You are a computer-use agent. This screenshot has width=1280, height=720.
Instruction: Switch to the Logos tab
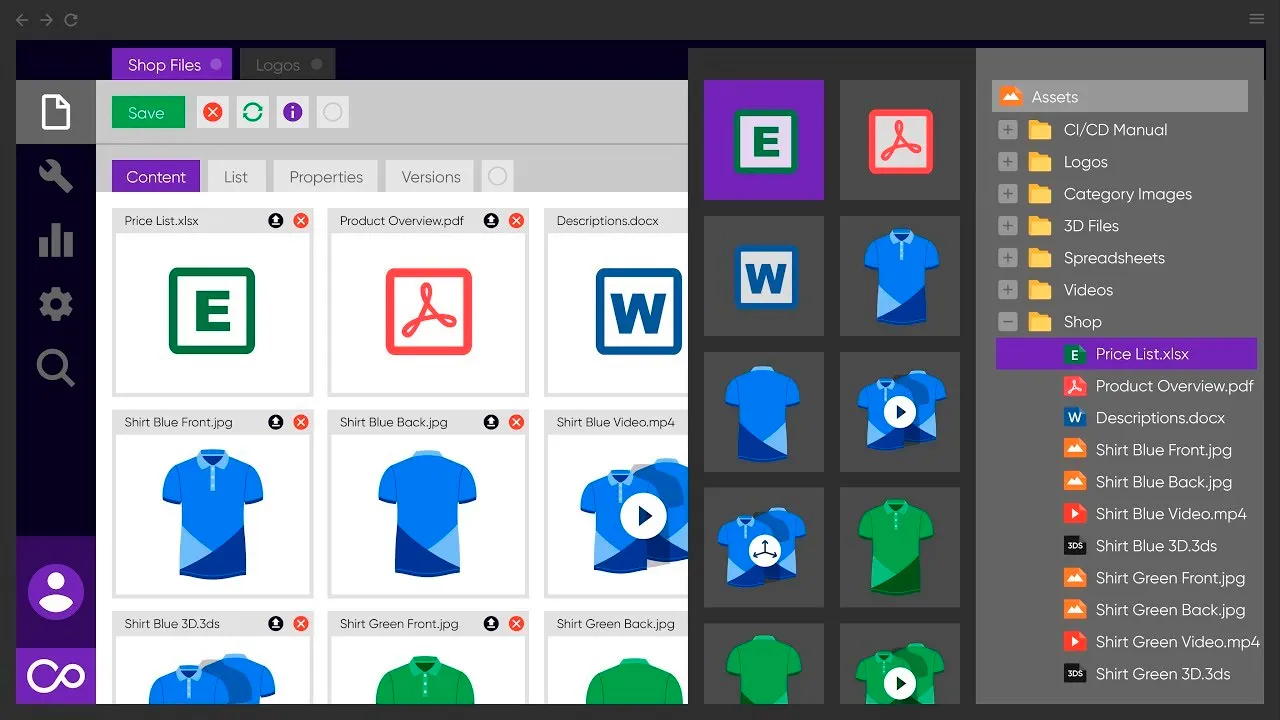point(287,65)
